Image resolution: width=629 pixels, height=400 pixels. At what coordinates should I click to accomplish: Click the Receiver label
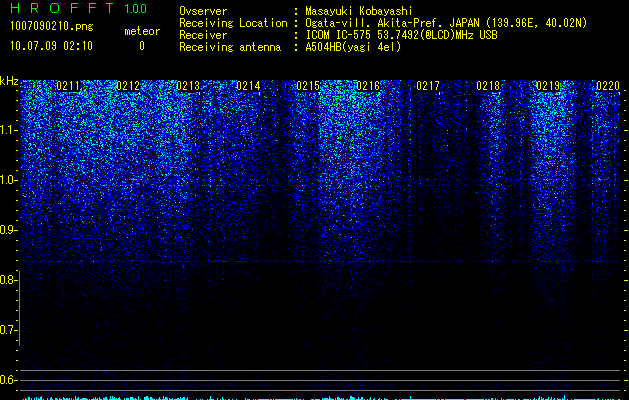pos(203,35)
